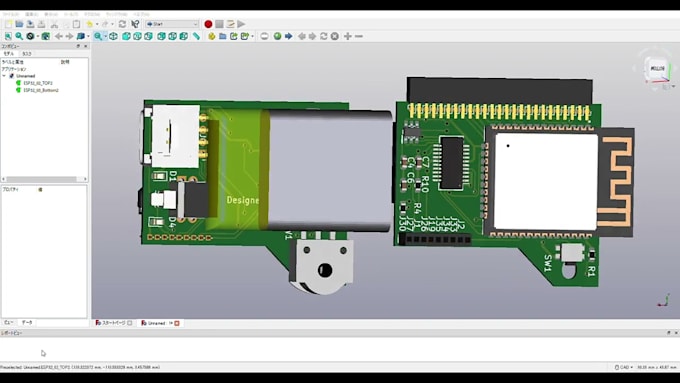Switch to the Data tab in property panel
This screenshot has height=383, width=680.
(x=27, y=323)
